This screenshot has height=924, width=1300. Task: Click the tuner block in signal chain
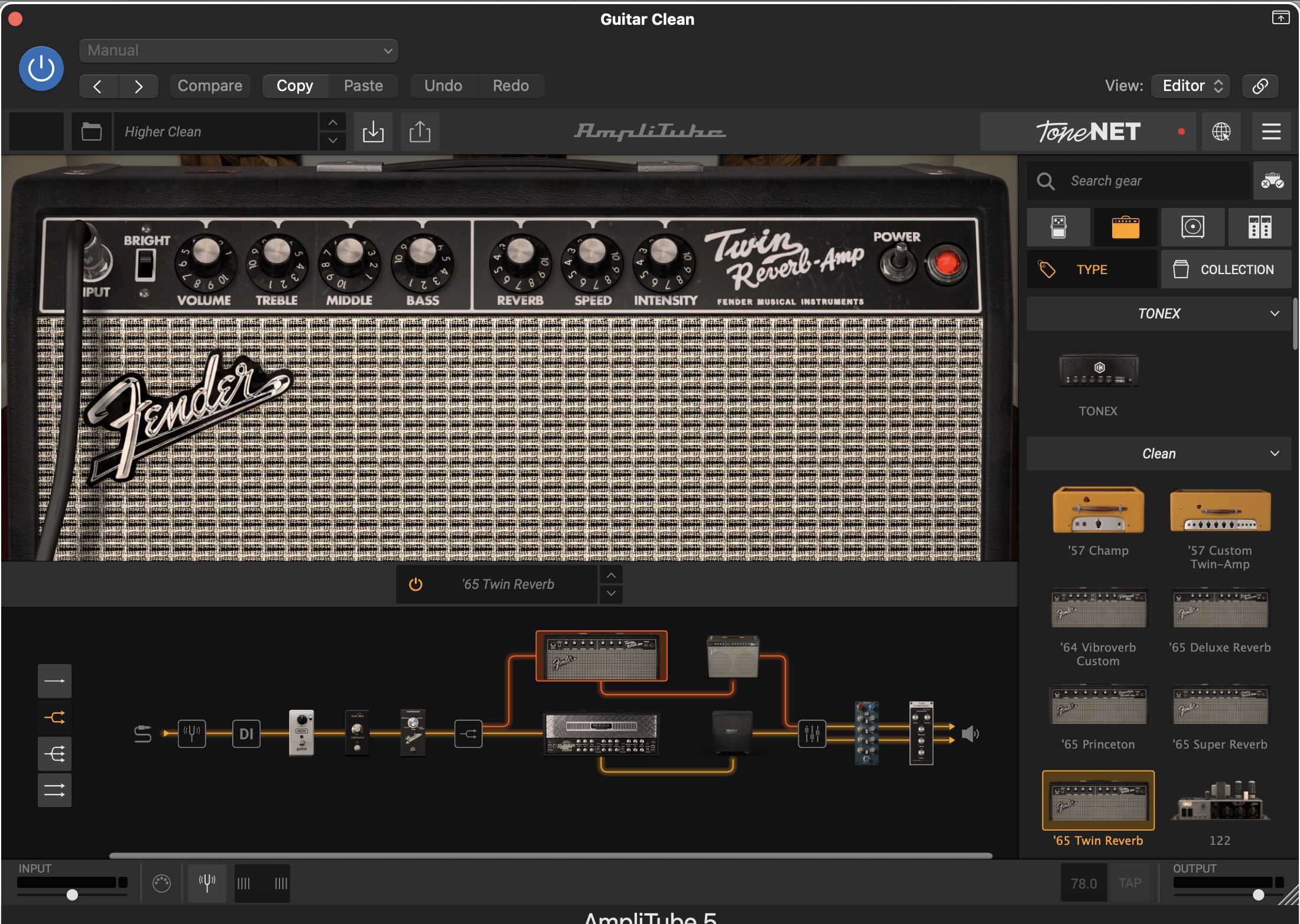coord(192,734)
